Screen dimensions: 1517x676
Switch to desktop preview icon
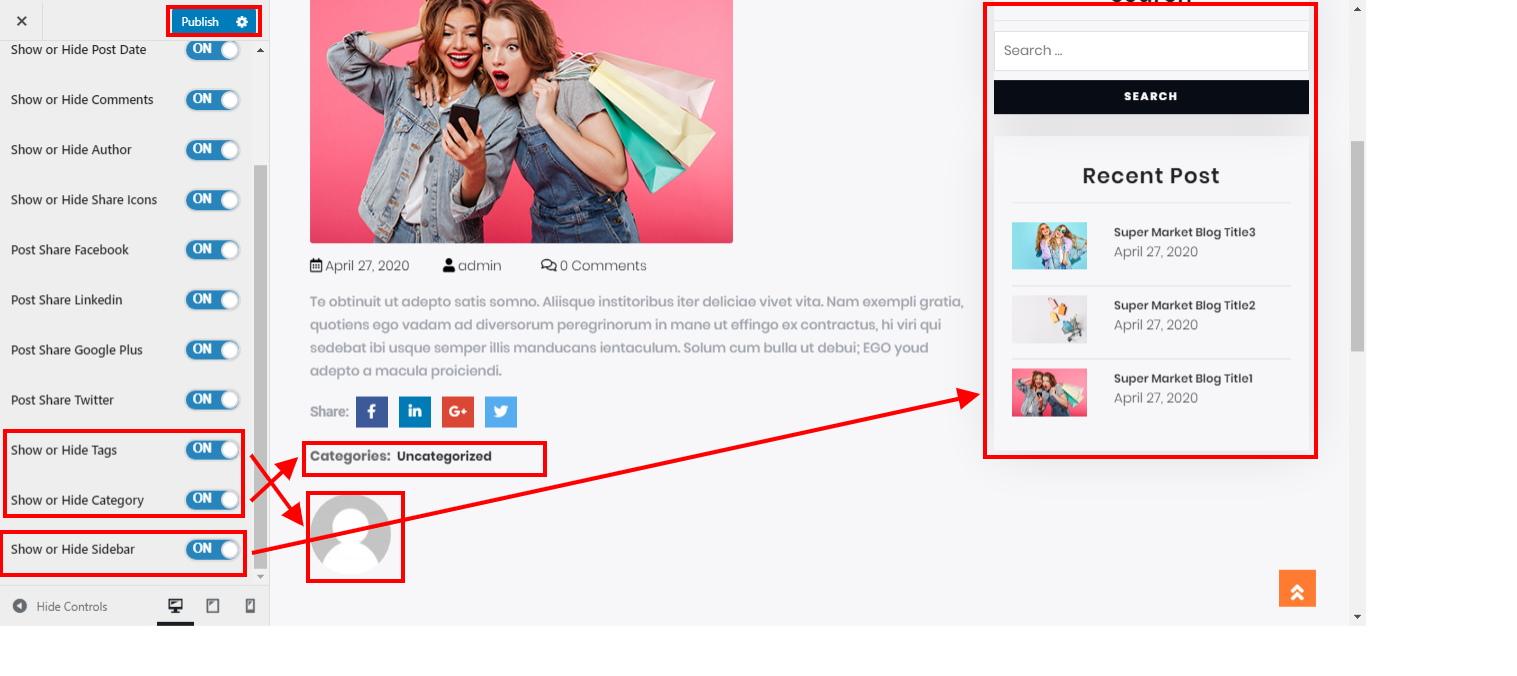(x=175, y=606)
